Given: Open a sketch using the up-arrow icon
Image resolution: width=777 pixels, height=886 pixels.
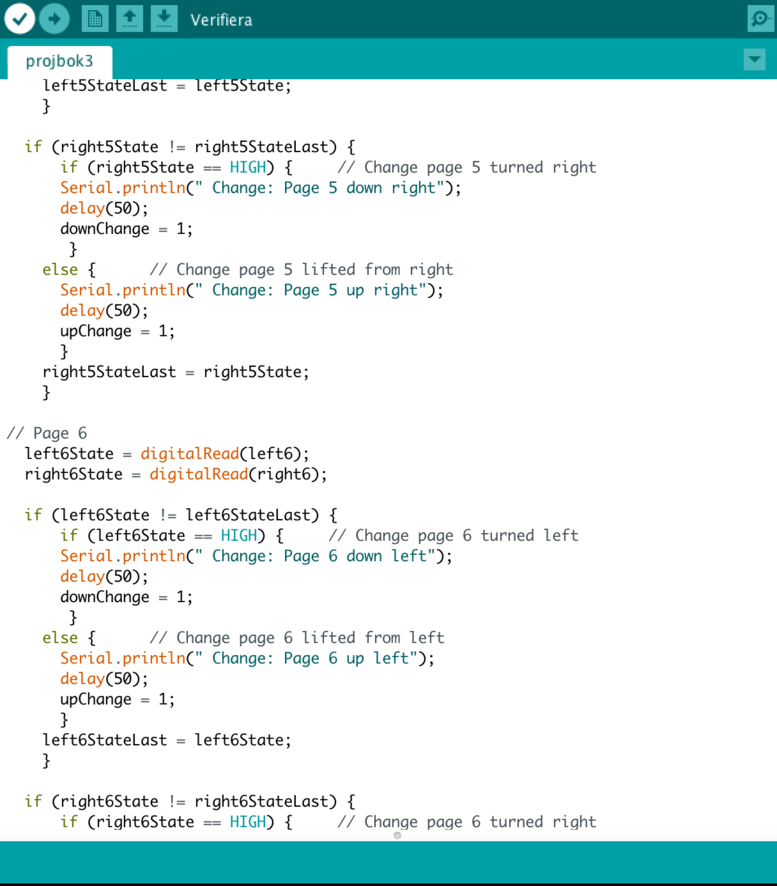Looking at the screenshot, I should click(129, 19).
